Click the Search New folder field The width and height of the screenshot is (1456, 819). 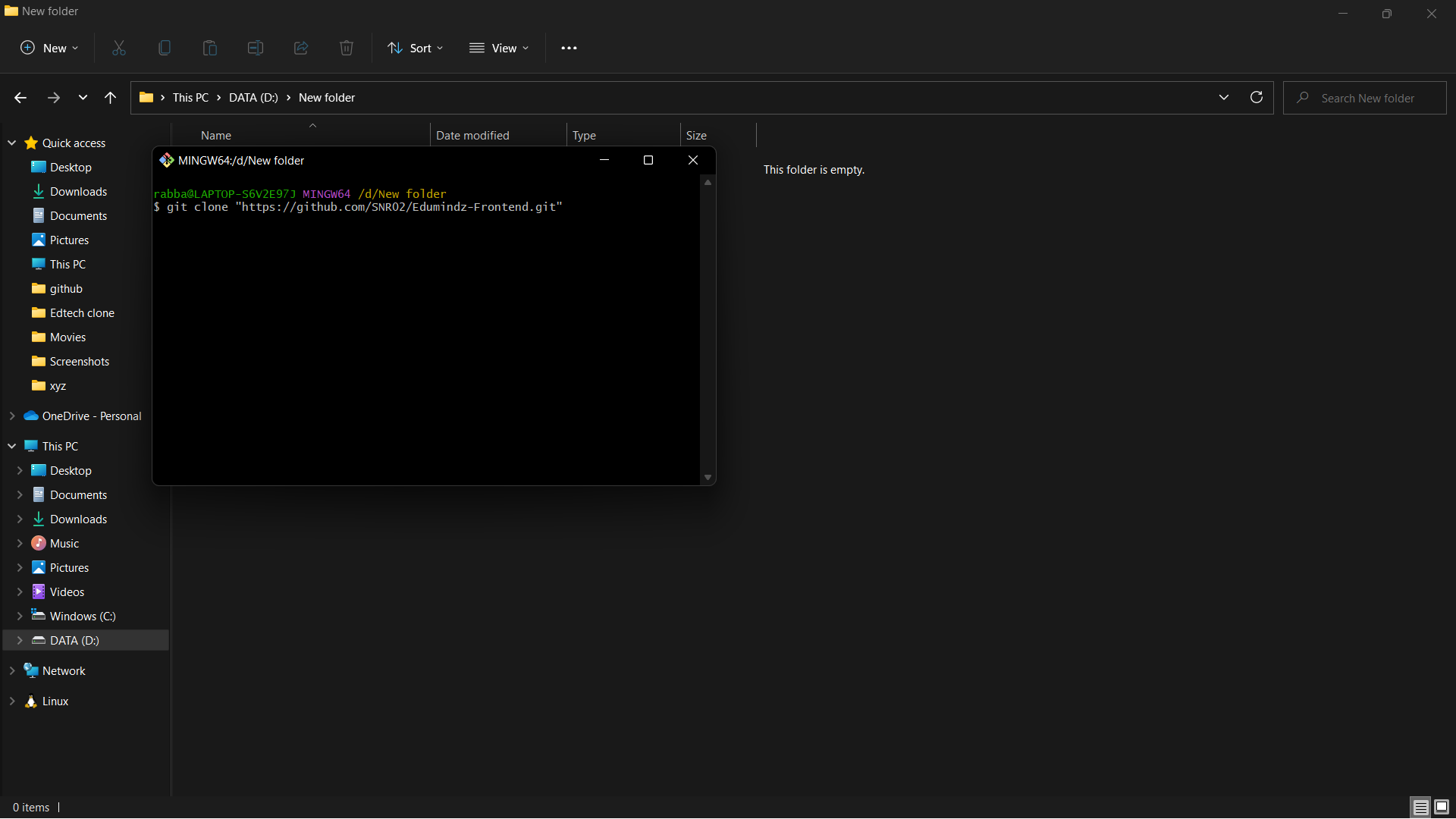pyautogui.click(x=1367, y=98)
